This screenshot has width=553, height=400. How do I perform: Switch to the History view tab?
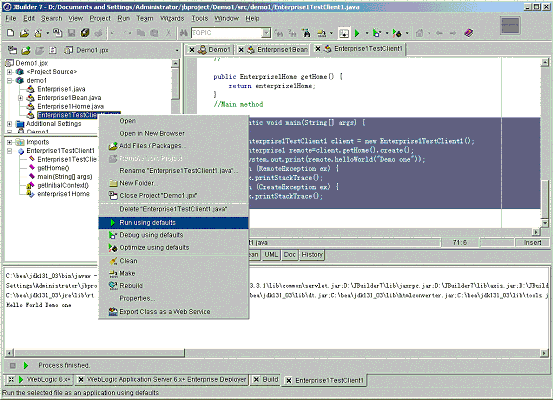pyautogui.click(x=312, y=255)
